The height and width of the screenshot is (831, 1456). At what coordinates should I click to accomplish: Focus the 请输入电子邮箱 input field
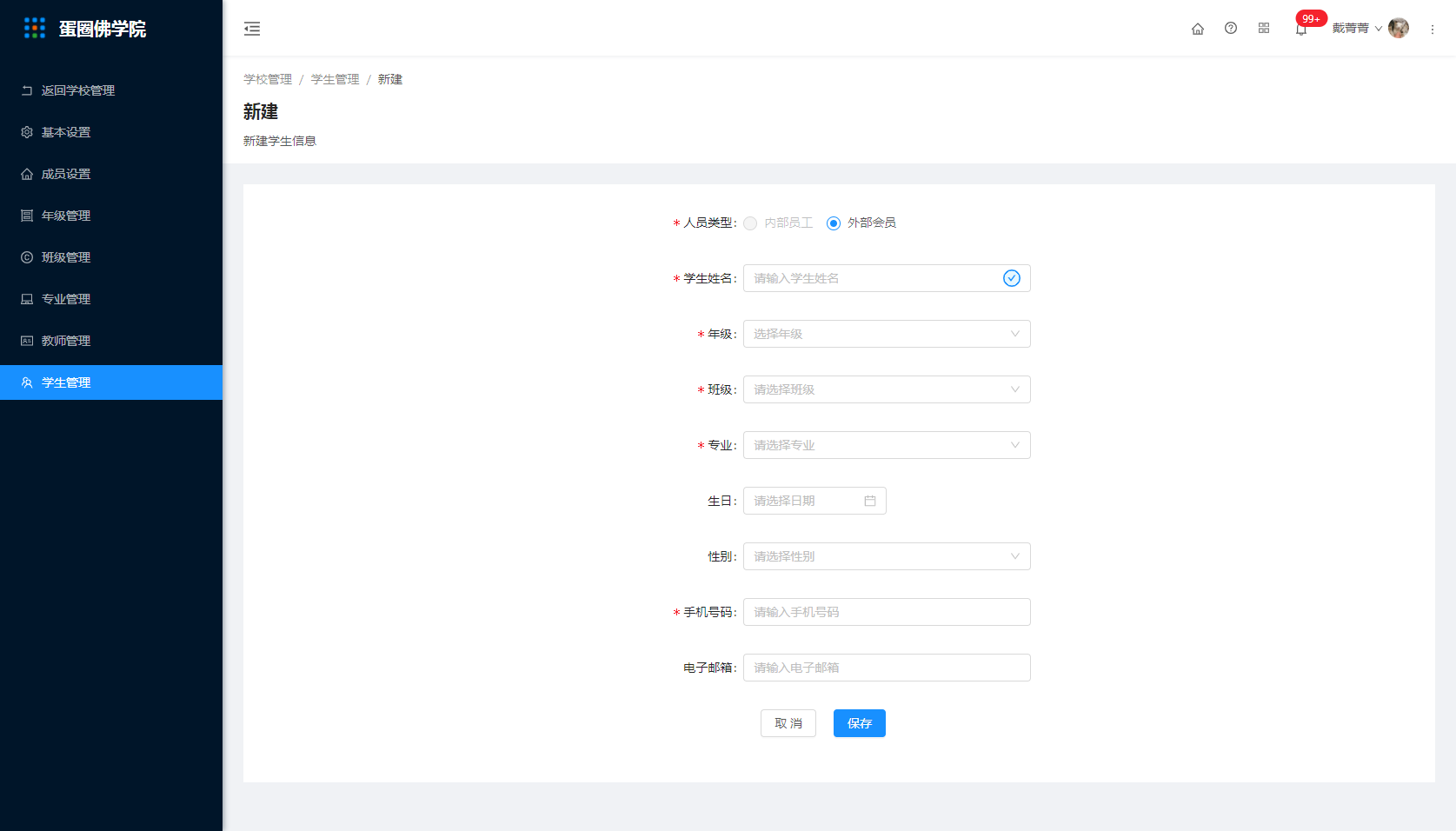pyautogui.click(x=887, y=668)
